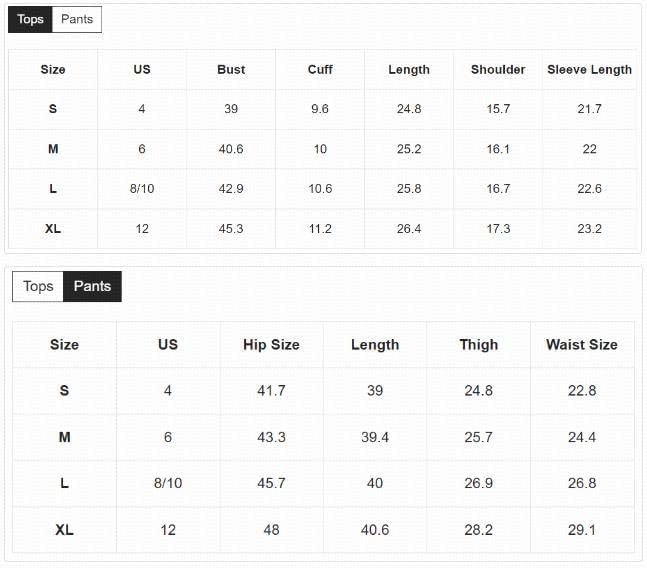Click the Bust column header
The width and height of the screenshot is (647, 568).
click(x=231, y=69)
